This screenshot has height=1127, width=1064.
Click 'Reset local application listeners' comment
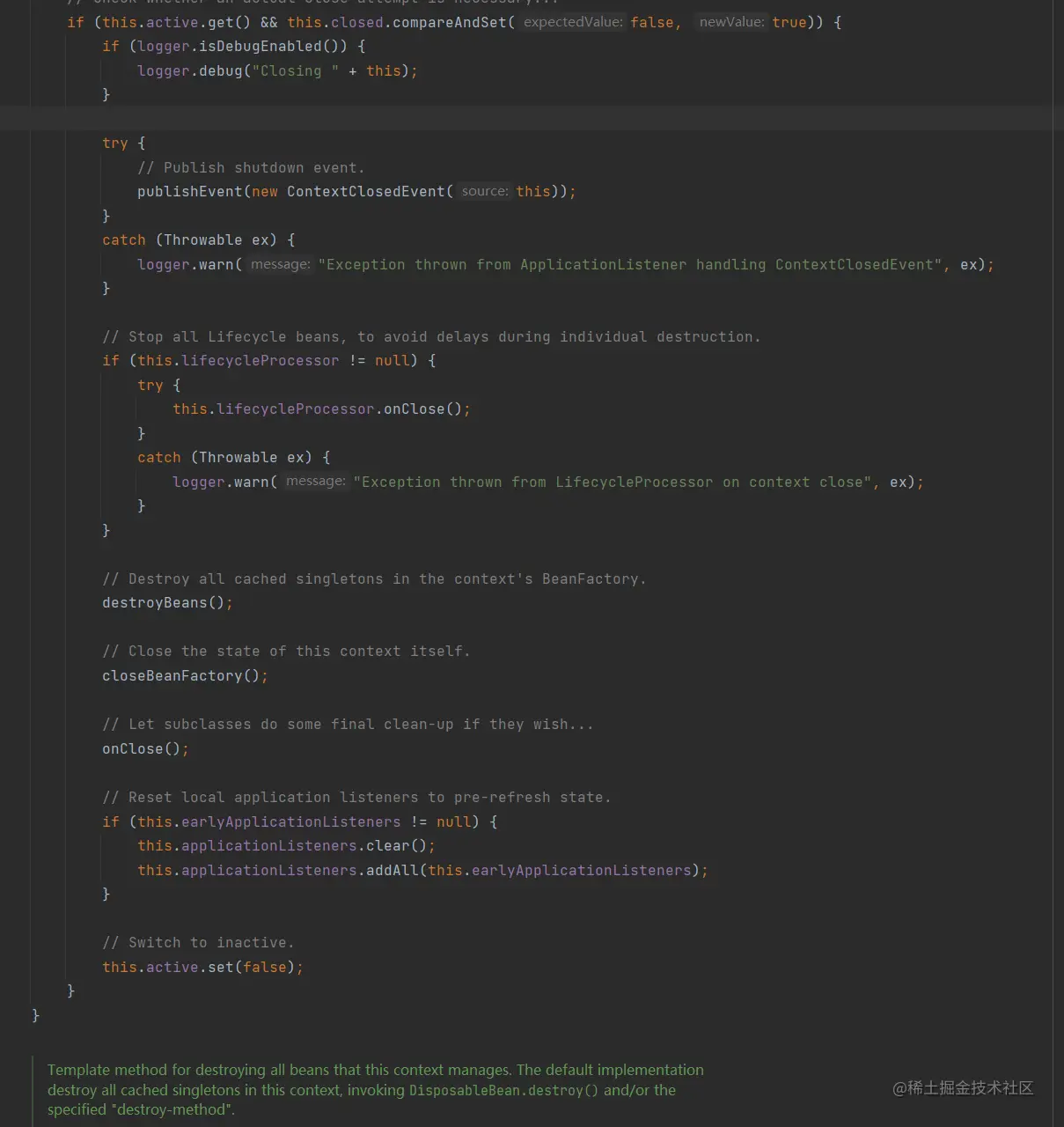pos(356,797)
